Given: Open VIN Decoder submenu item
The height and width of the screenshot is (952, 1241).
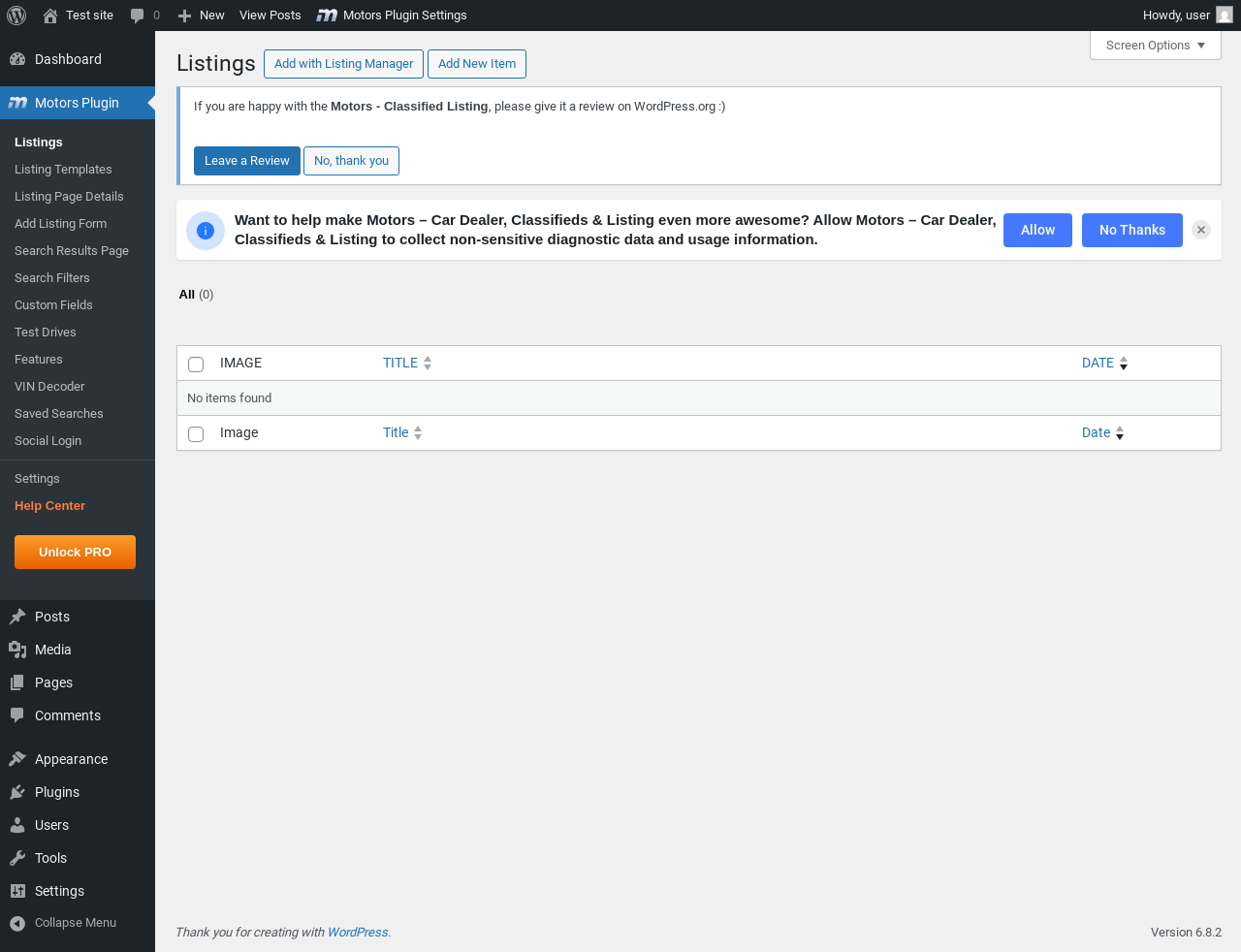Looking at the screenshot, I should click(x=78, y=387).
